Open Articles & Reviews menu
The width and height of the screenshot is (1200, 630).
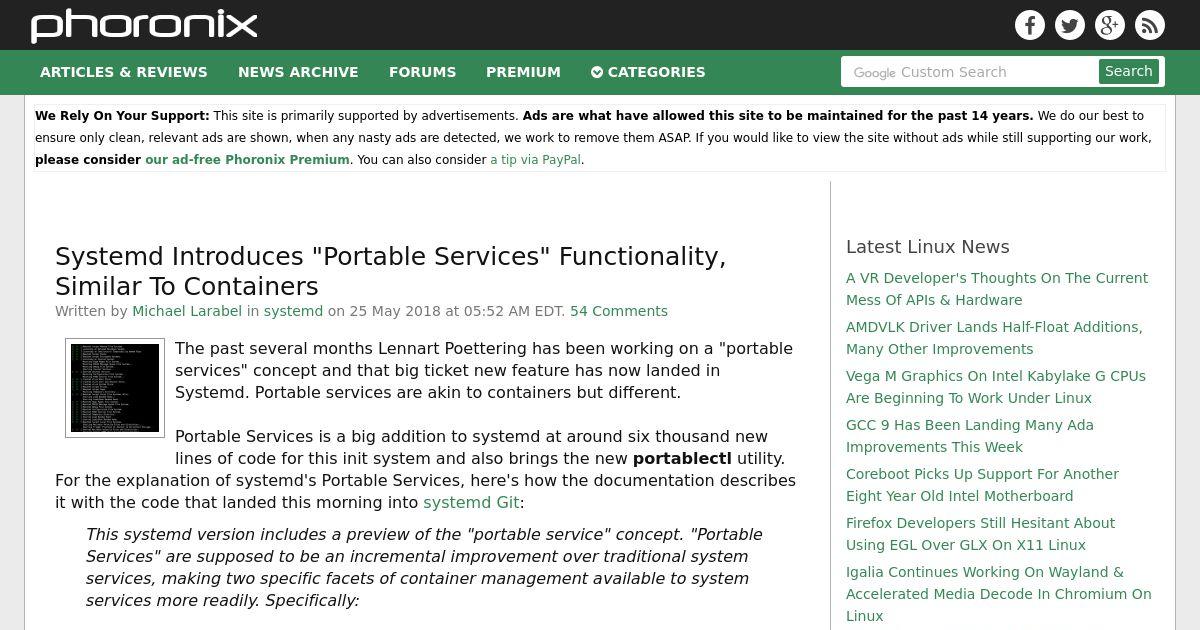pos(124,72)
